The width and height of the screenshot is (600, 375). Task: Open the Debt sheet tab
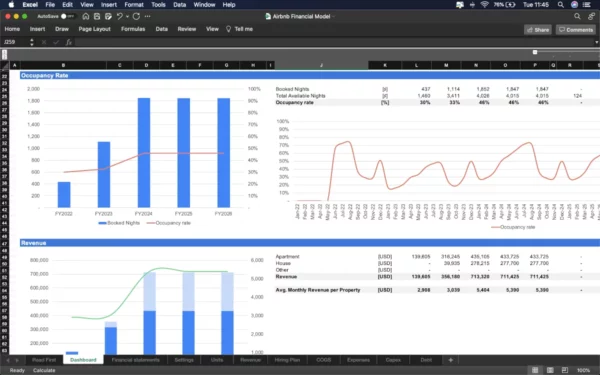(426, 360)
